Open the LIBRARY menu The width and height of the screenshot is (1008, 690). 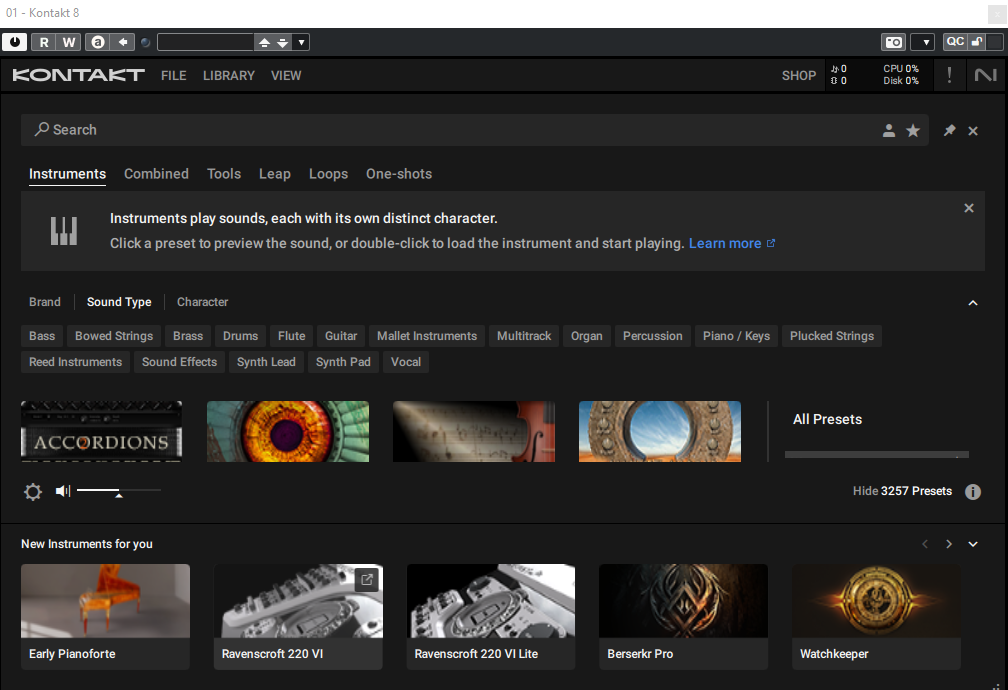[x=229, y=76]
